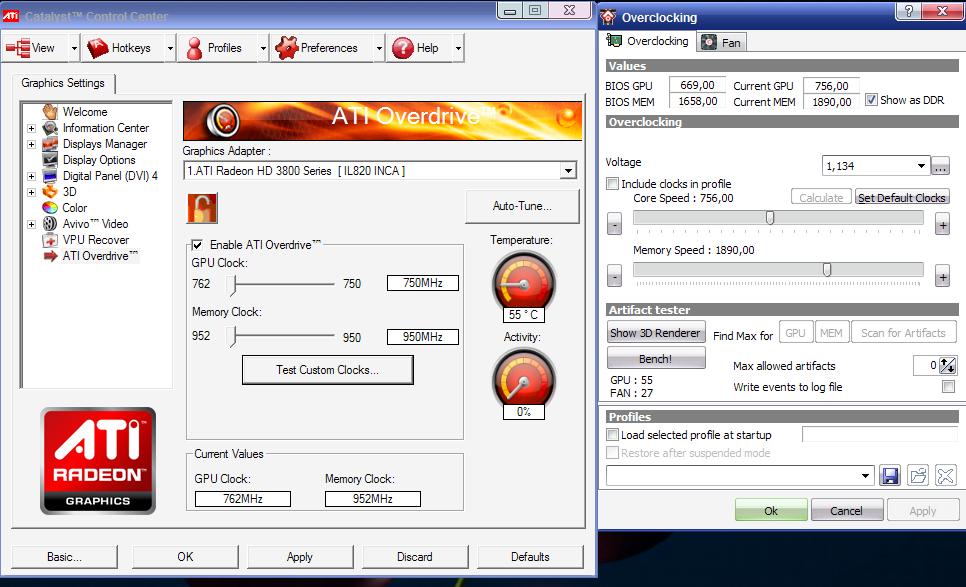
Task: Open the View dropdown arrow
Action: pos(74,48)
